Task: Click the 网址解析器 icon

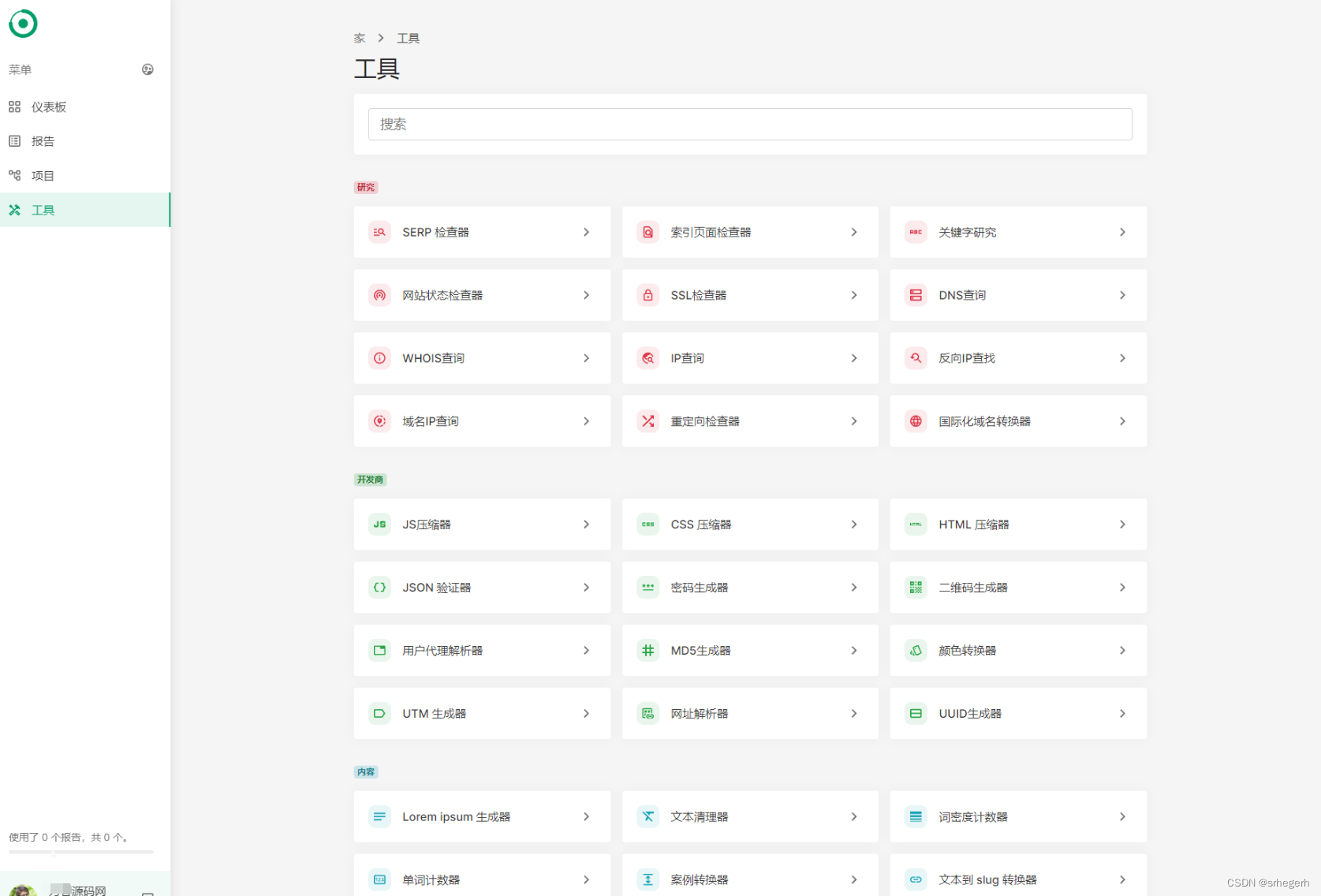Action: [647, 714]
